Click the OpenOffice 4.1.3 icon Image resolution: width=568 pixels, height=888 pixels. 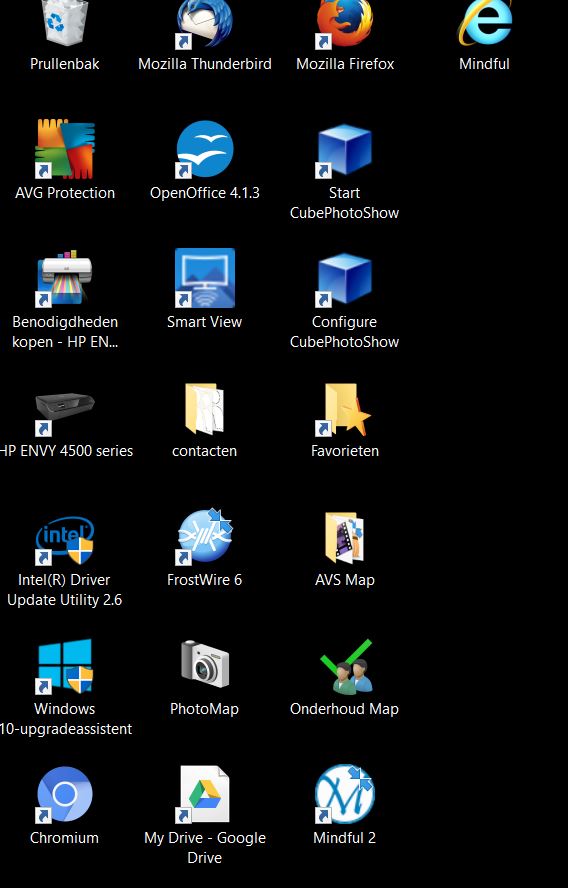(204, 149)
